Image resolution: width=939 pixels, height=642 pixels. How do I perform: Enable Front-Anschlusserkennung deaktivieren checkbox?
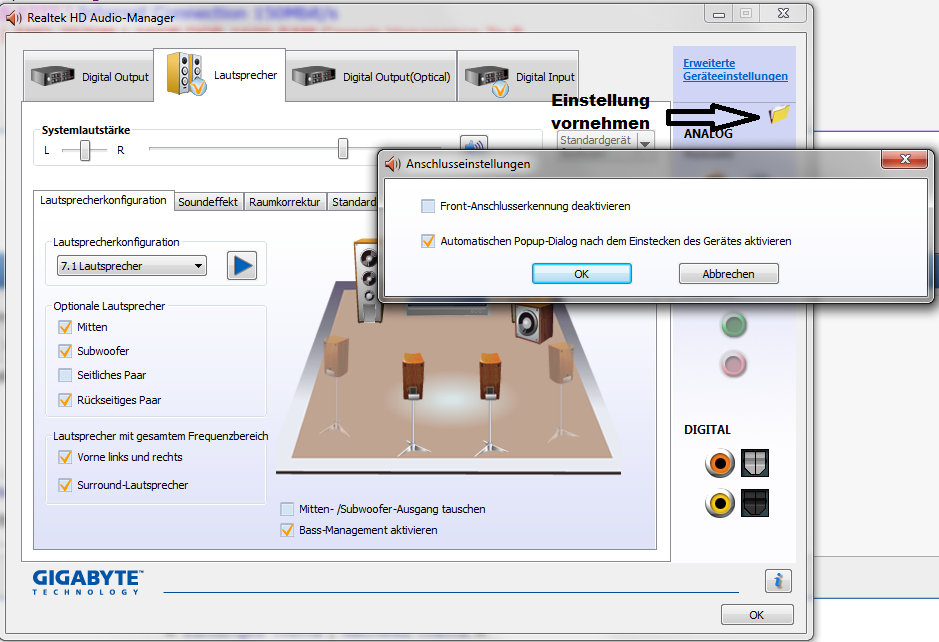pos(428,206)
